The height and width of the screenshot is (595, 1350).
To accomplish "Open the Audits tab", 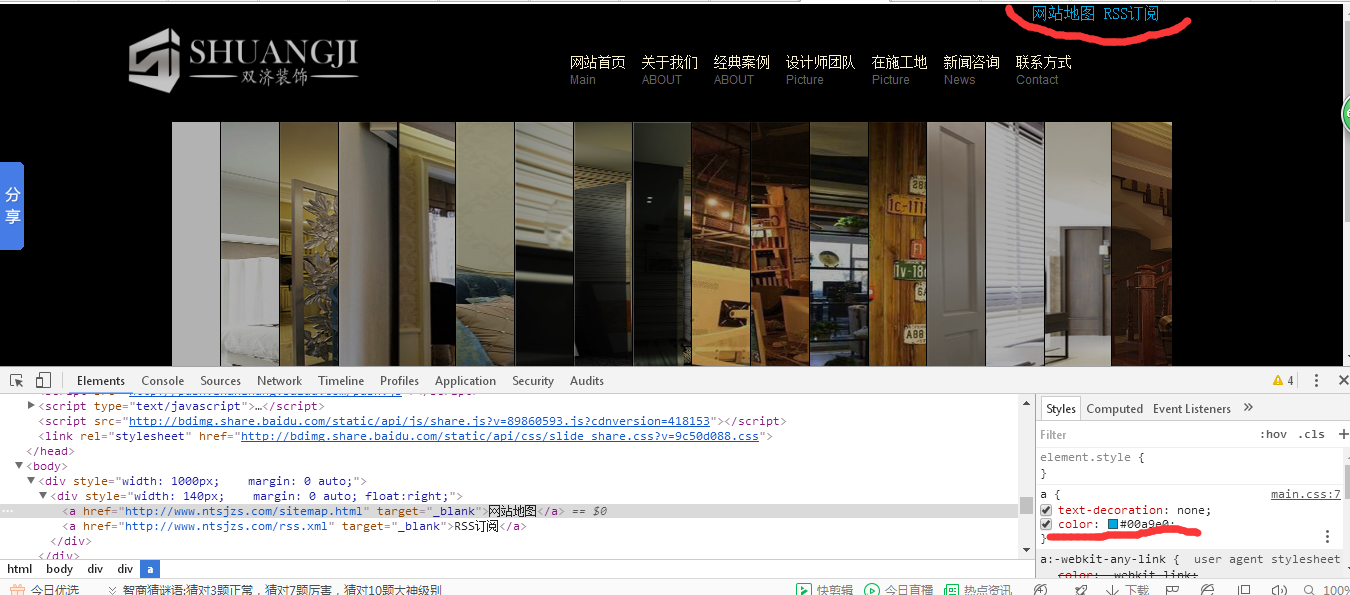I will [x=587, y=381].
